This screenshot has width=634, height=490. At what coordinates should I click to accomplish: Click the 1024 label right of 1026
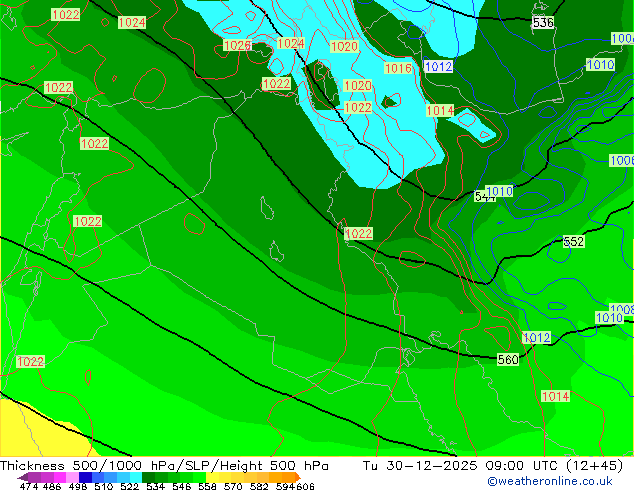291,43
